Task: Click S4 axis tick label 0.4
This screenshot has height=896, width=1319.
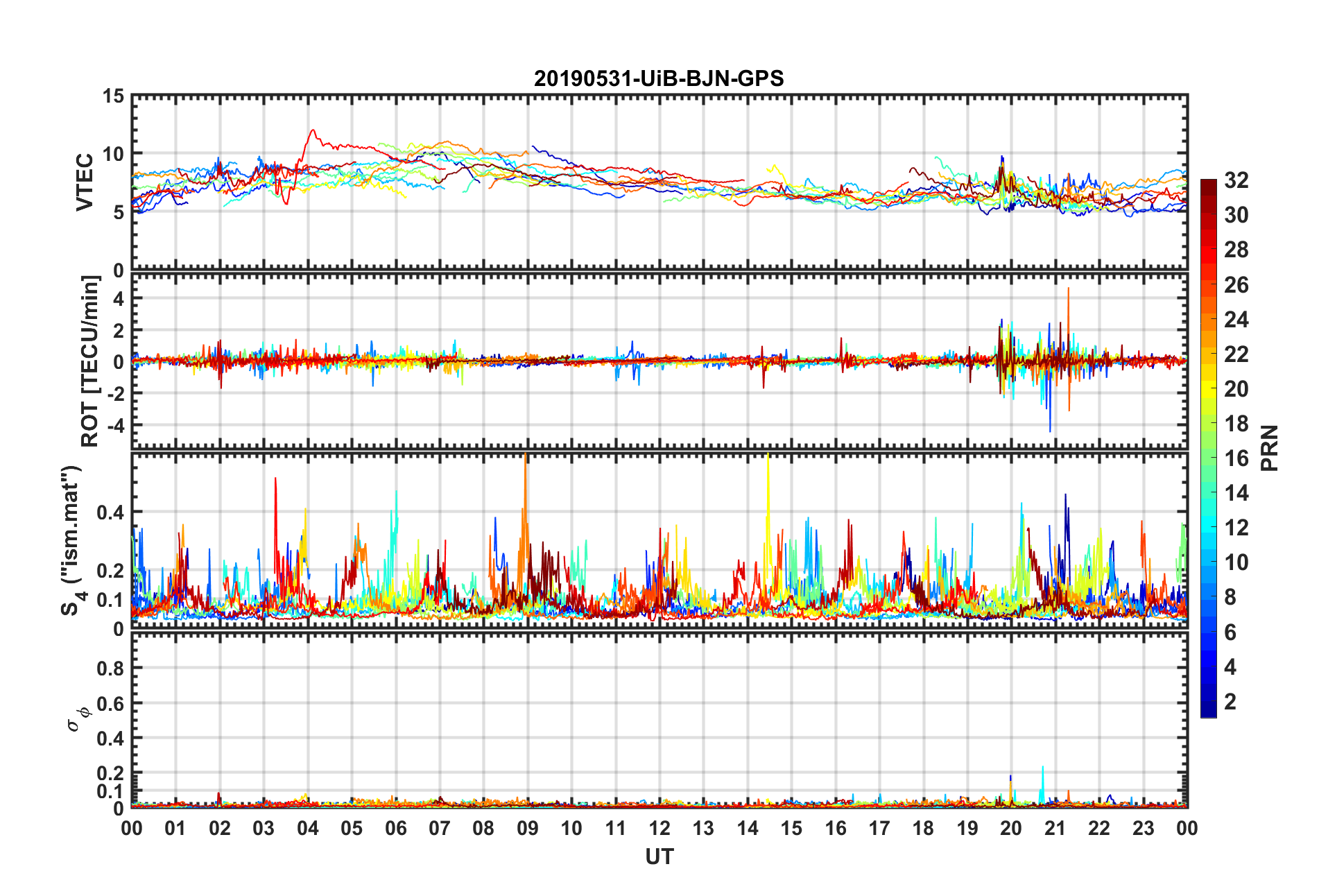Action: [111, 512]
